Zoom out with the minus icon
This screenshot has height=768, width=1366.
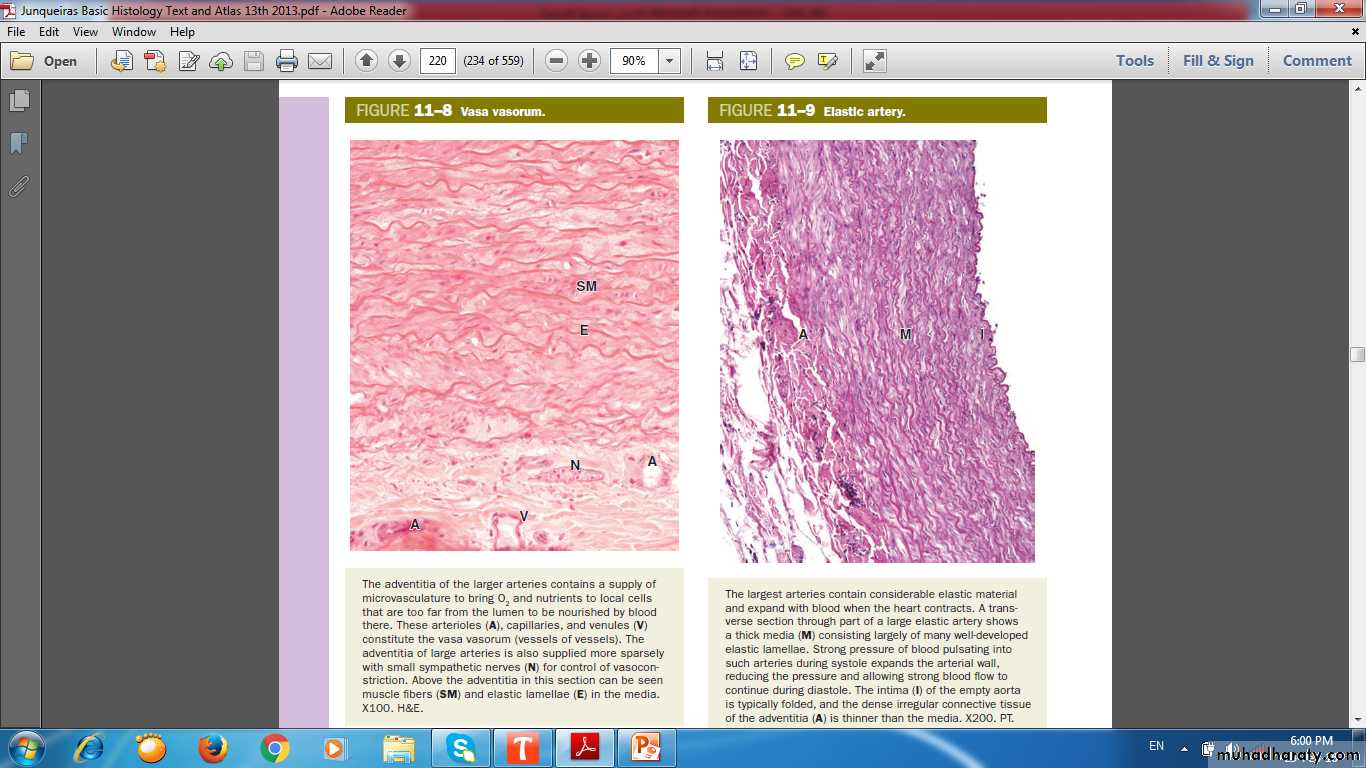[x=557, y=61]
